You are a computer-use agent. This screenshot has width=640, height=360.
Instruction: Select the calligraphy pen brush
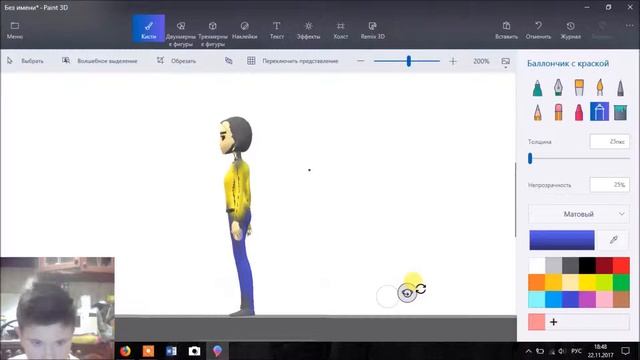tap(558, 88)
